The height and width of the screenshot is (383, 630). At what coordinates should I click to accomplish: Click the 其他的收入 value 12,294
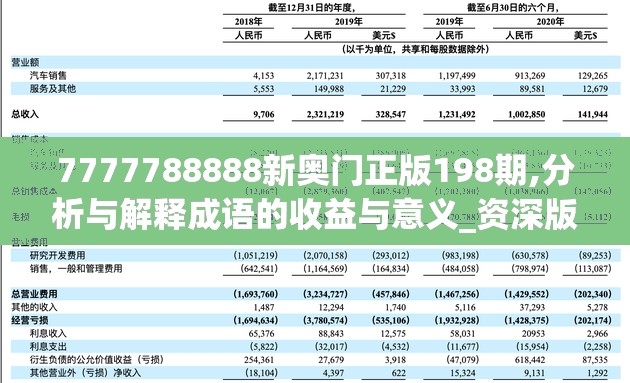(331, 307)
